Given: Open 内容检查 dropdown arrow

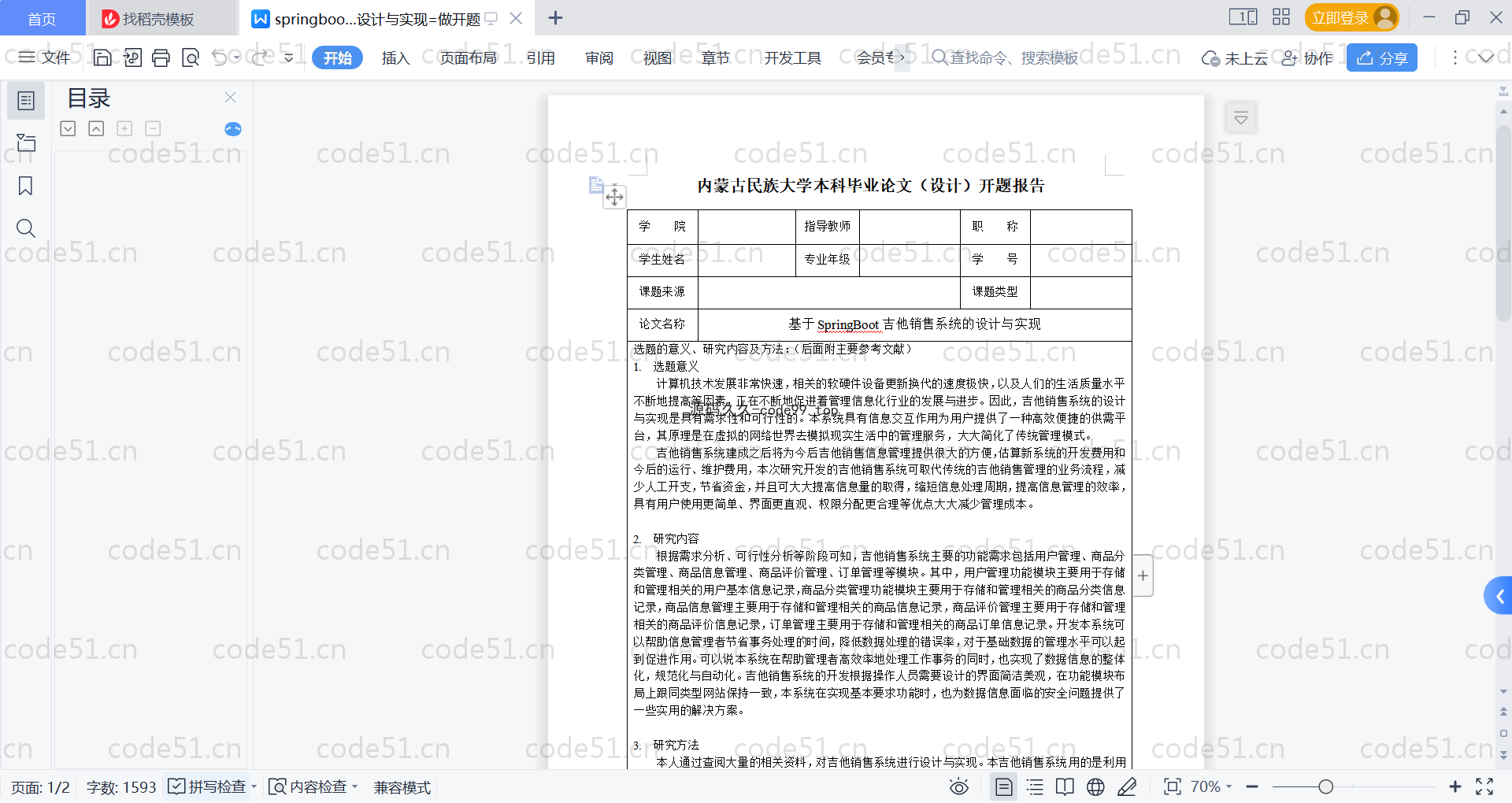Looking at the screenshot, I should click(x=354, y=786).
